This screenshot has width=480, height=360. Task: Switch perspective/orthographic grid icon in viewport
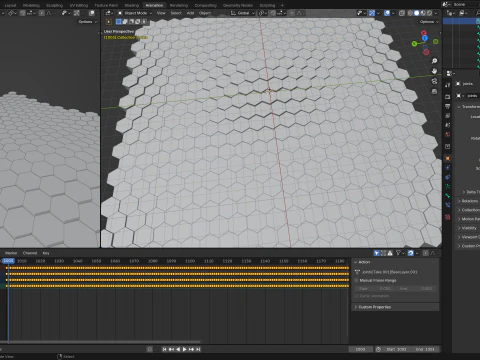click(434, 91)
